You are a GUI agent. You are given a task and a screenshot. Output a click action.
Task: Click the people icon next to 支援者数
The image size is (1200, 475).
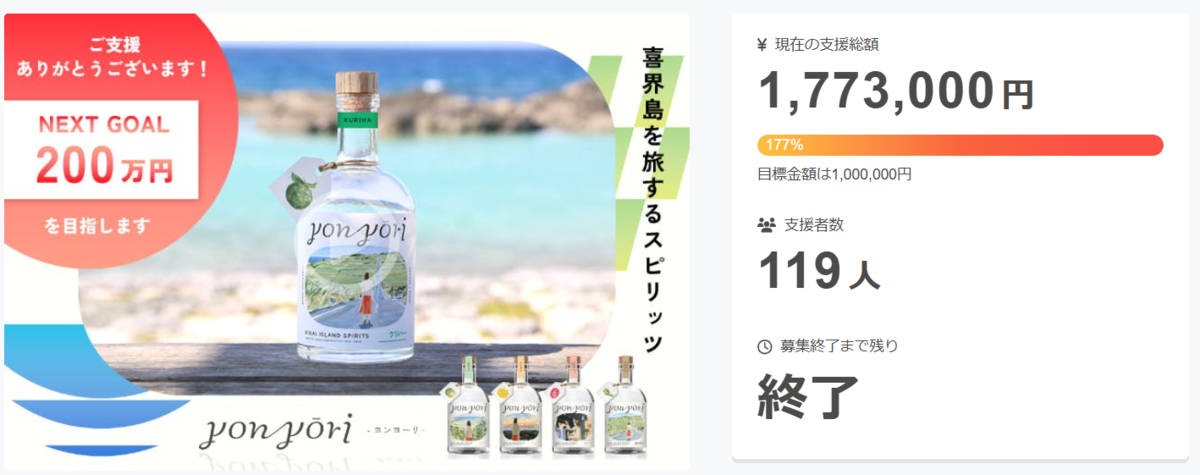[x=767, y=225]
